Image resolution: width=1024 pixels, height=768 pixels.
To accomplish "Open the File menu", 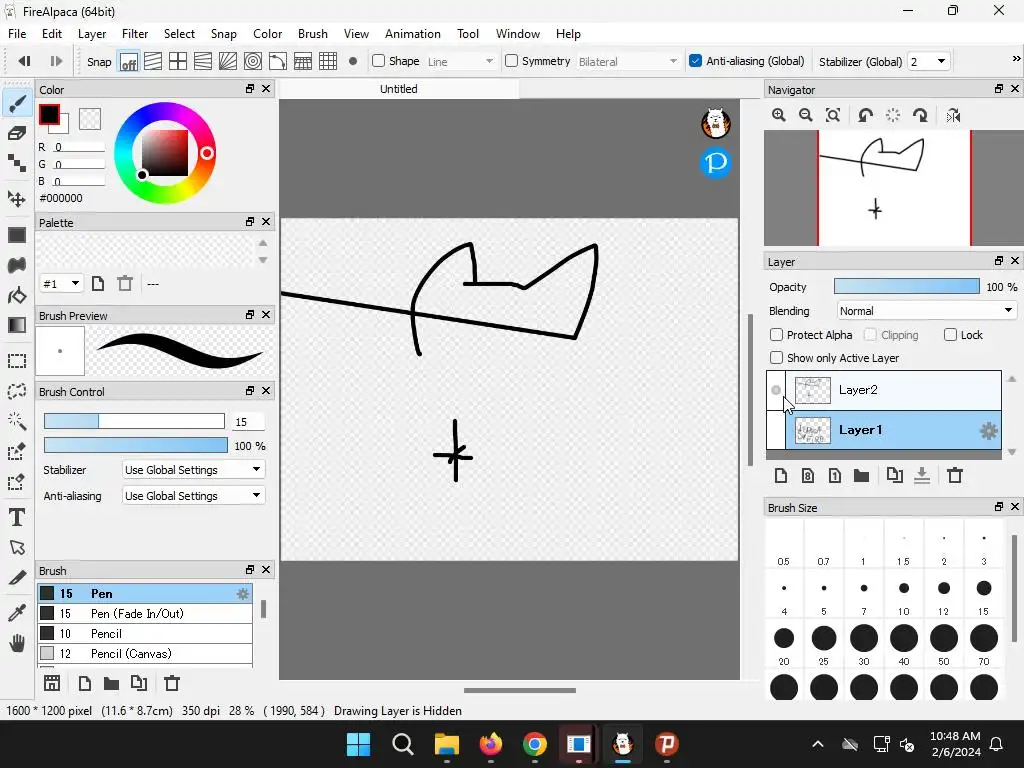I will tap(17, 34).
